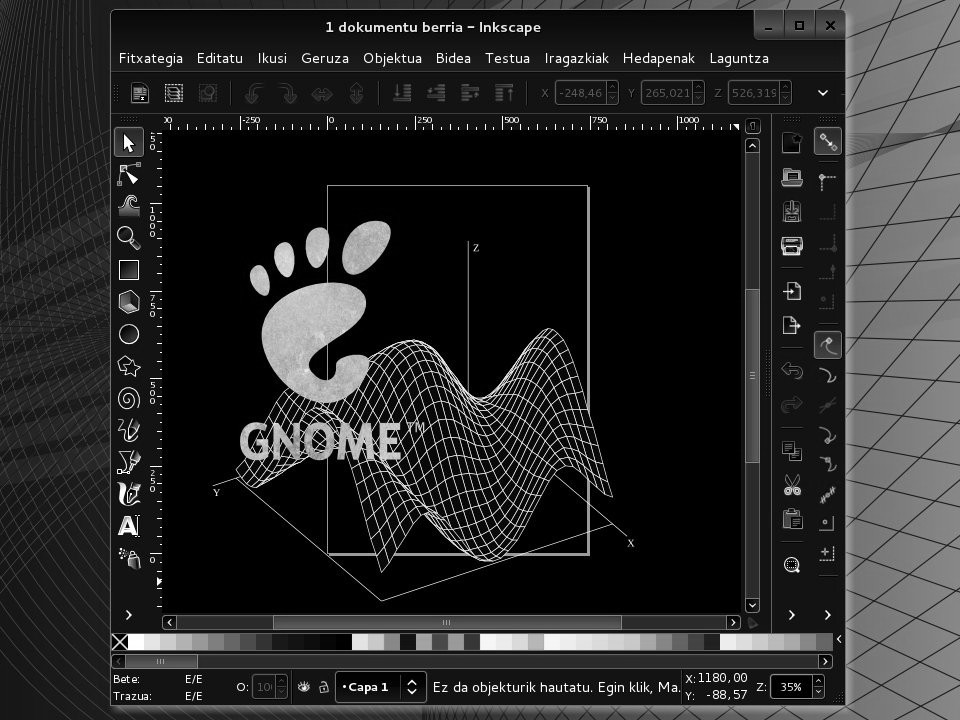Select the Node edit tool

coord(129,174)
